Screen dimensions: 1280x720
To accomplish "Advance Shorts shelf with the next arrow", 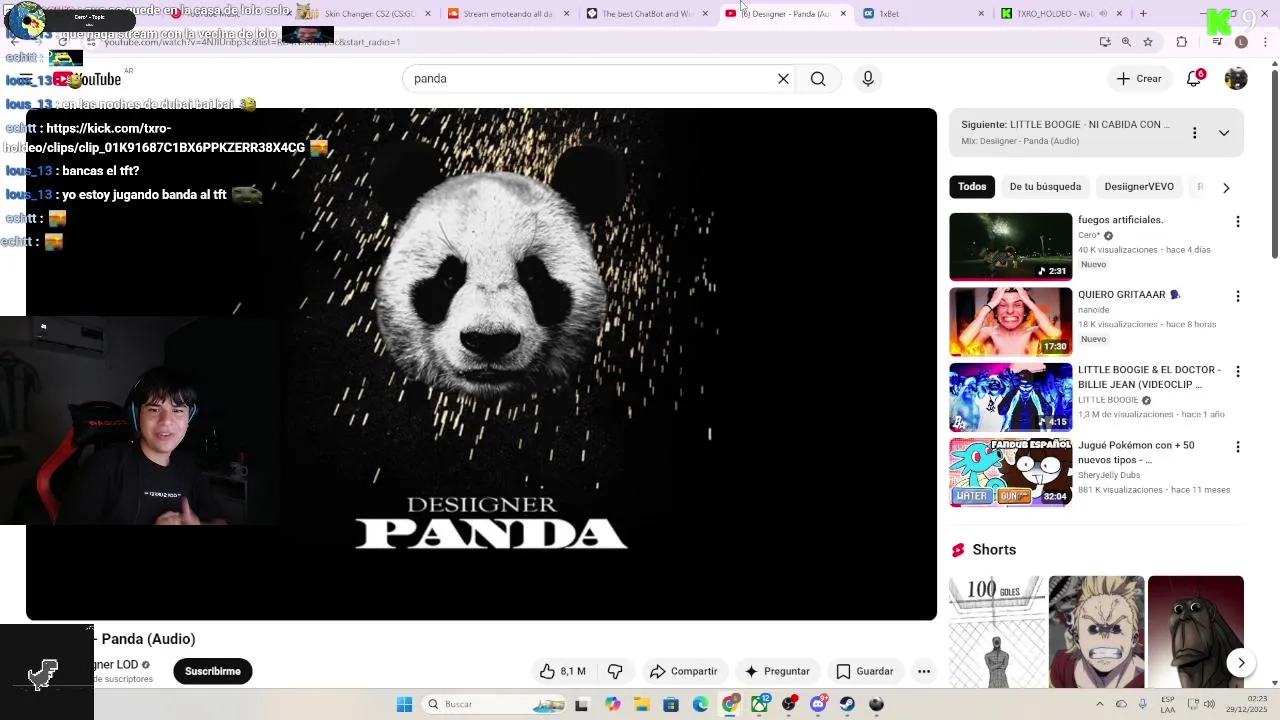I will (x=1241, y=662).
